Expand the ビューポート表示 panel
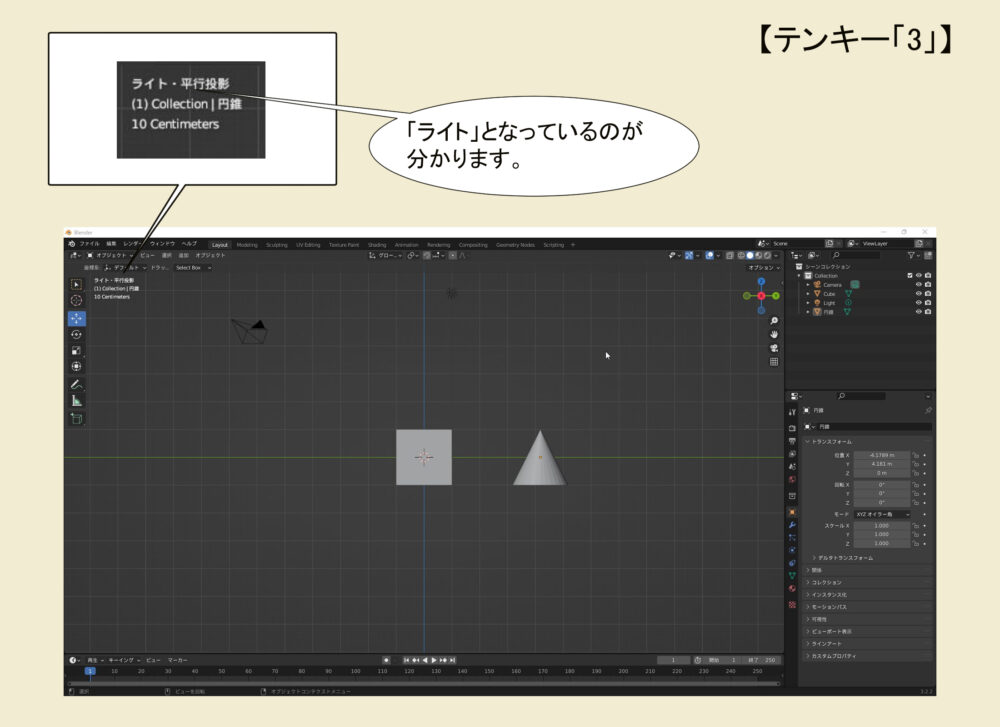1000x727 pixels. (x=831, y=631)
